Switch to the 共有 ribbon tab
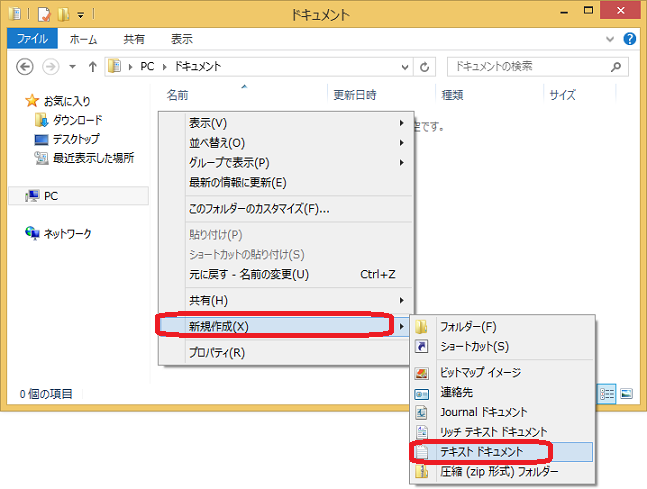 coord(134,39)
